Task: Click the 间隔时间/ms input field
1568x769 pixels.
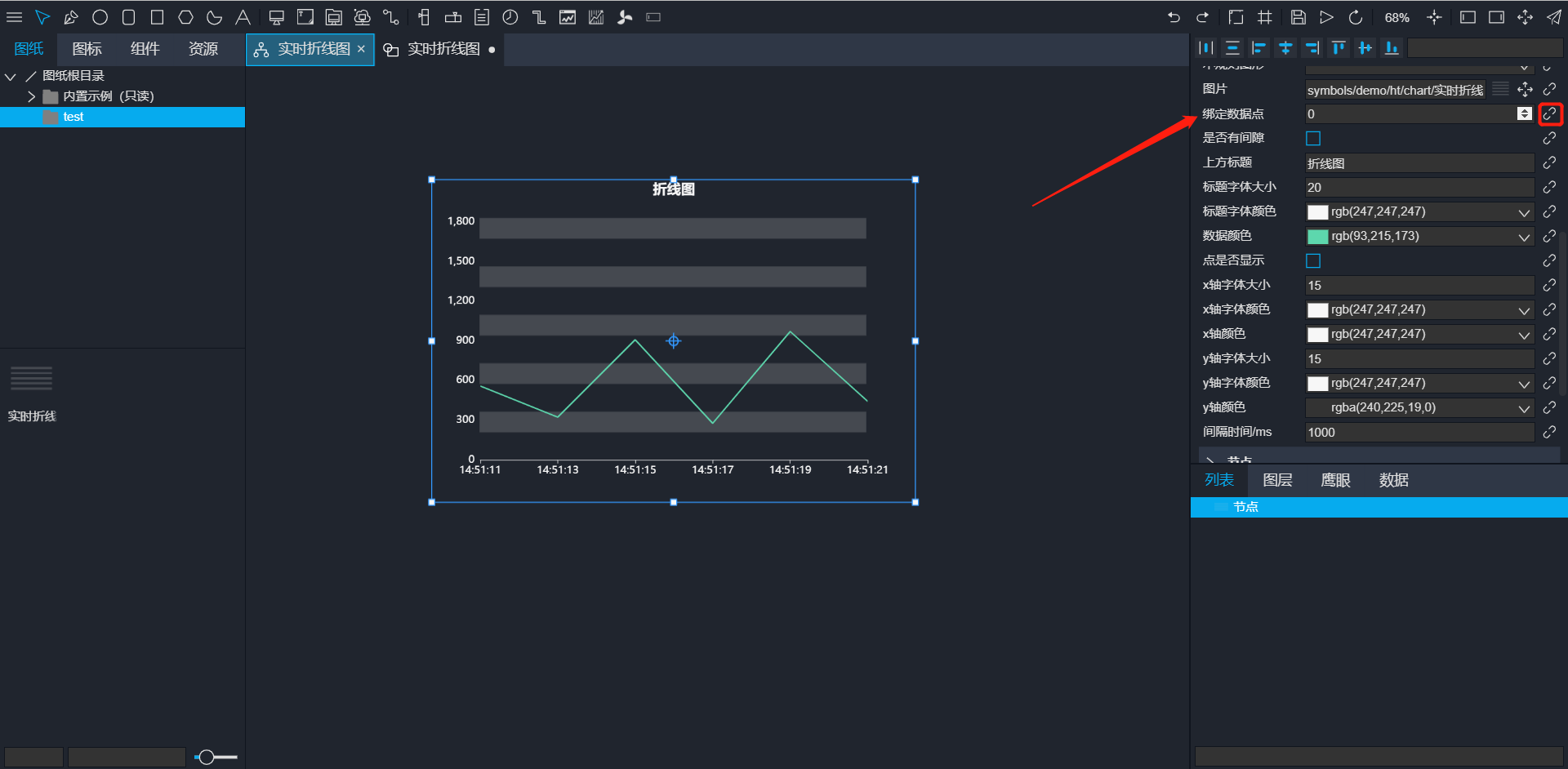Action: (1419, 433)
